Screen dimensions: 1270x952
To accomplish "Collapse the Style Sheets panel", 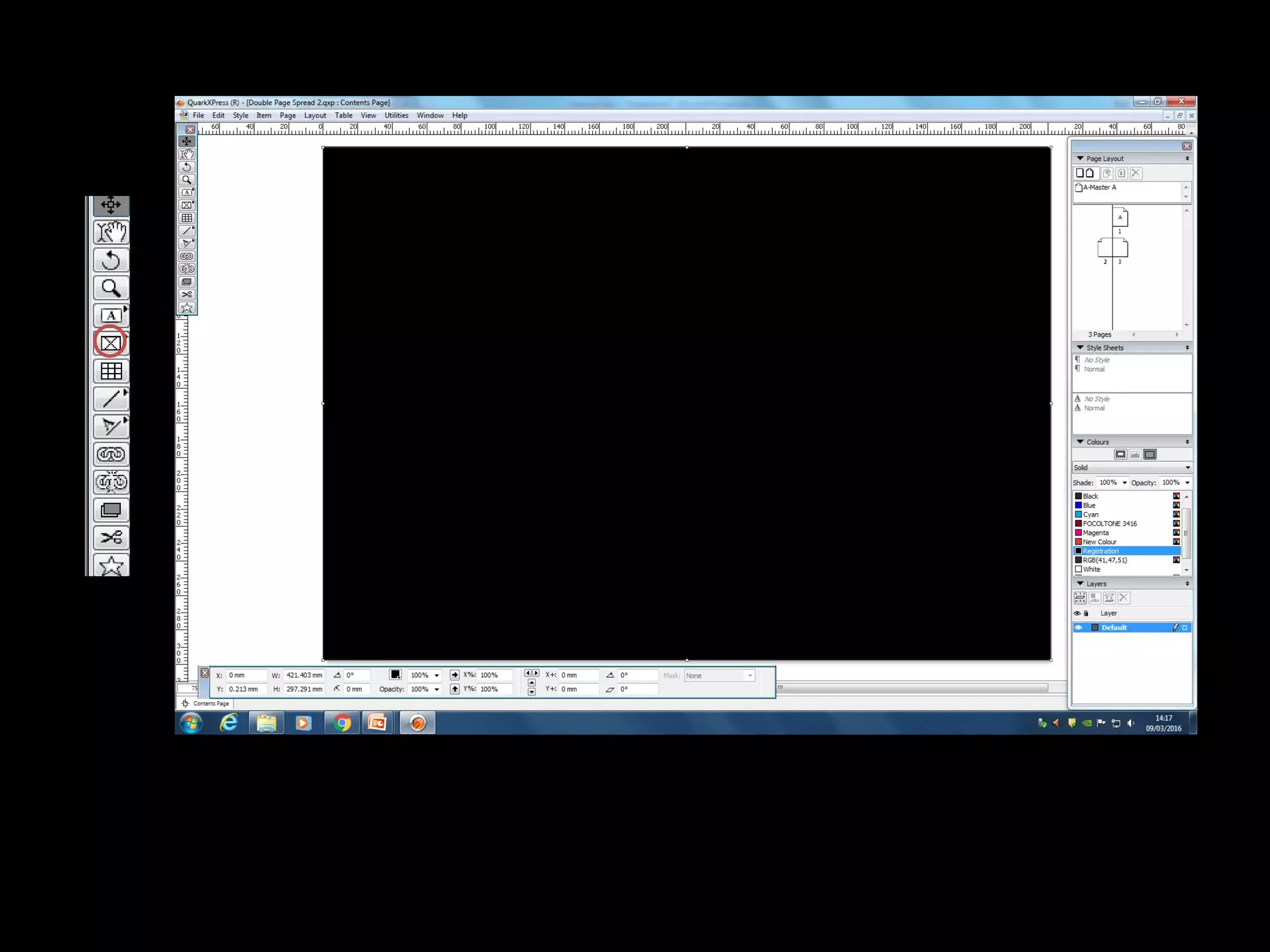I will [x=1080, y=348].
